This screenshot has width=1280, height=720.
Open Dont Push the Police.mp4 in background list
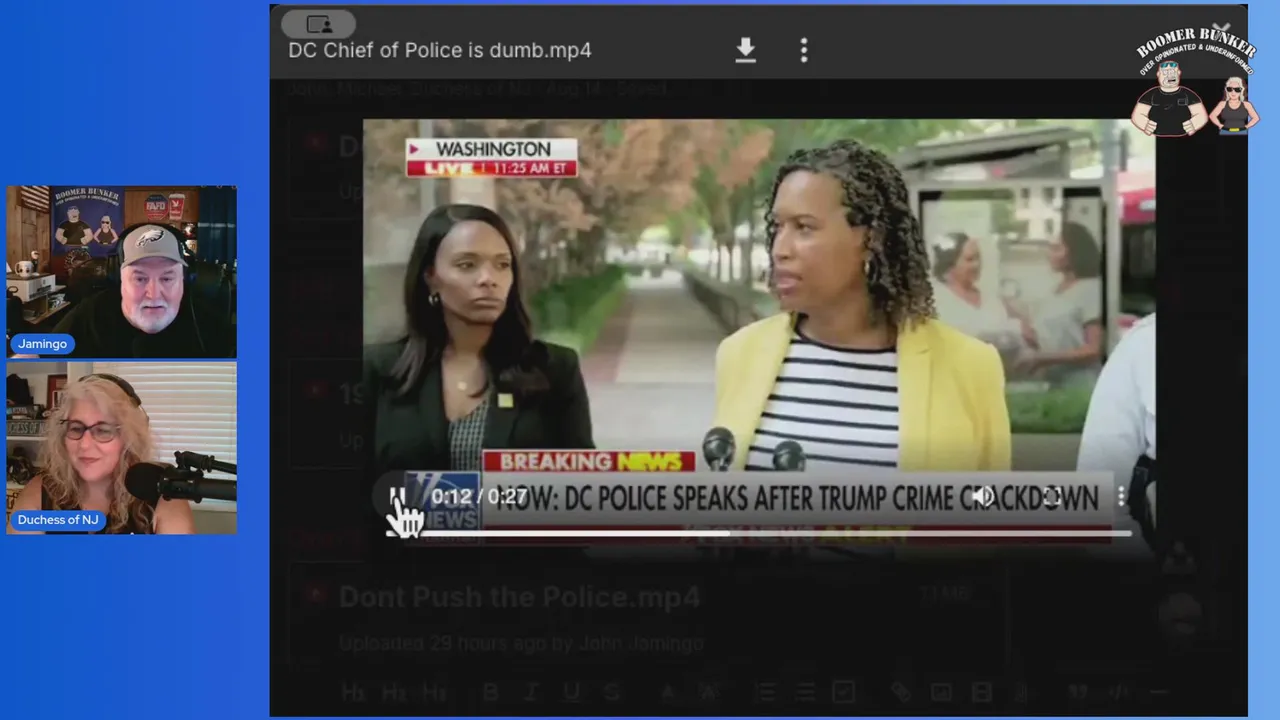[519, 597]
